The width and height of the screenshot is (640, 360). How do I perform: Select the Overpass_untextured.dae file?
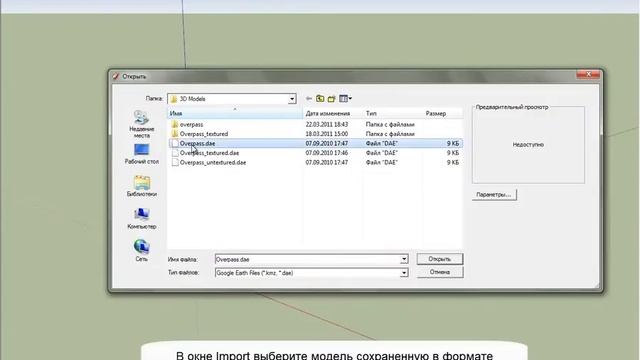(315, 162)
